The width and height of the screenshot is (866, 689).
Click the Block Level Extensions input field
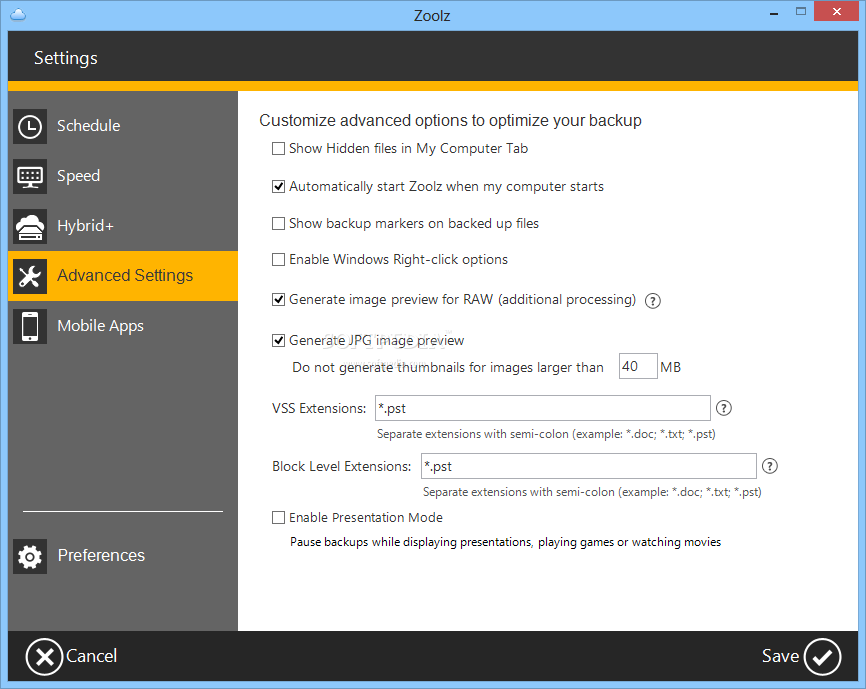coord(589,466)
